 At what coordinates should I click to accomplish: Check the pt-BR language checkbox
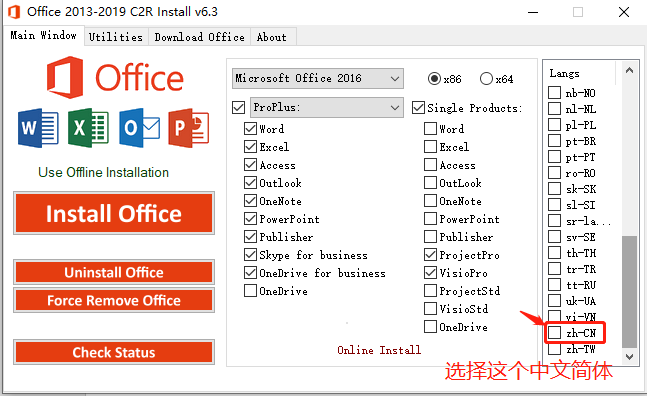(x=555, y=141)
